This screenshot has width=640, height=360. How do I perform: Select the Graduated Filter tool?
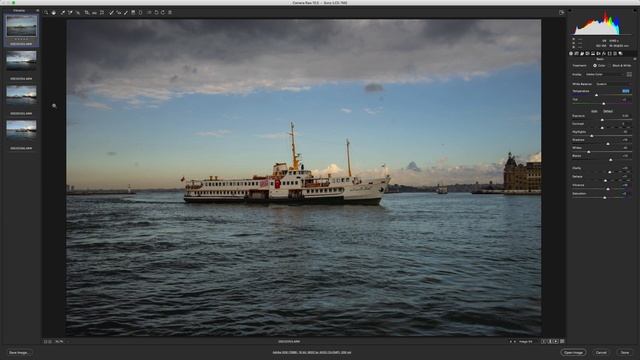[x=133, y=12]
